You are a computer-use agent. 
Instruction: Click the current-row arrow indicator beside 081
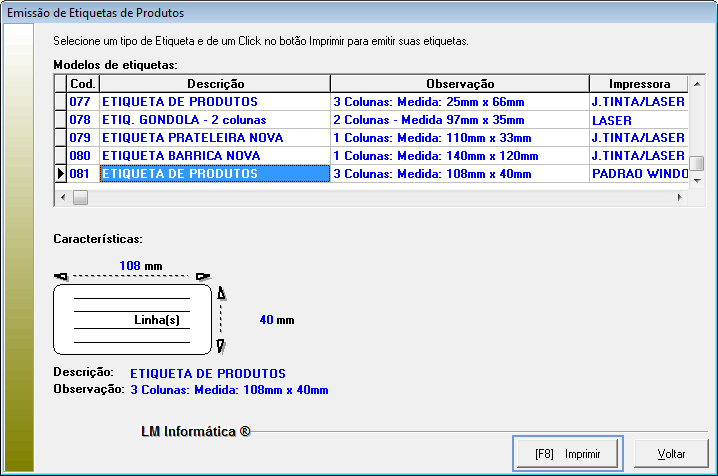click(60, 174)
